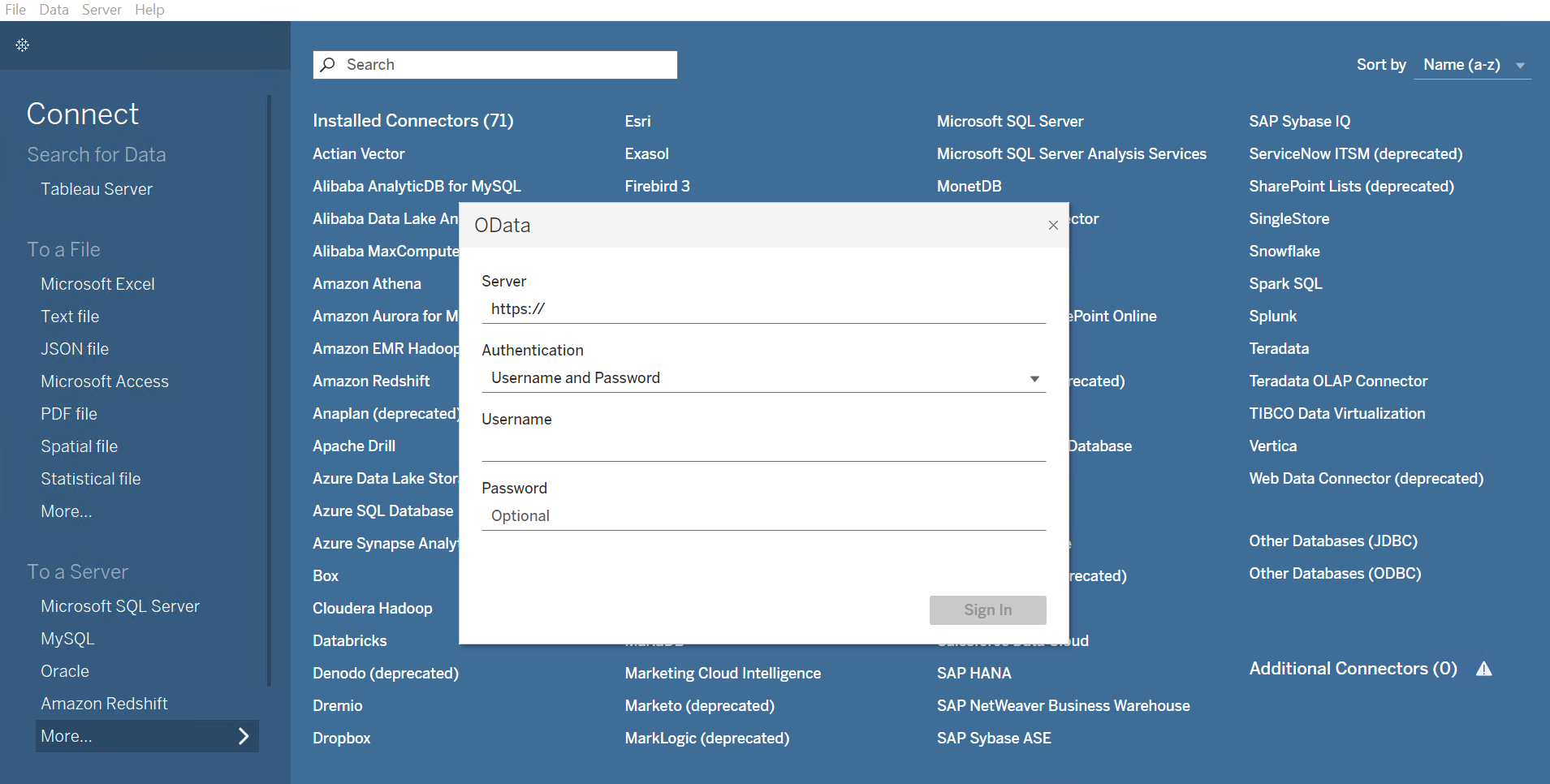Close the OData dialog with the X icon
The width and height of the screenshot is (1550, 784).
[x=1051, y=225]
